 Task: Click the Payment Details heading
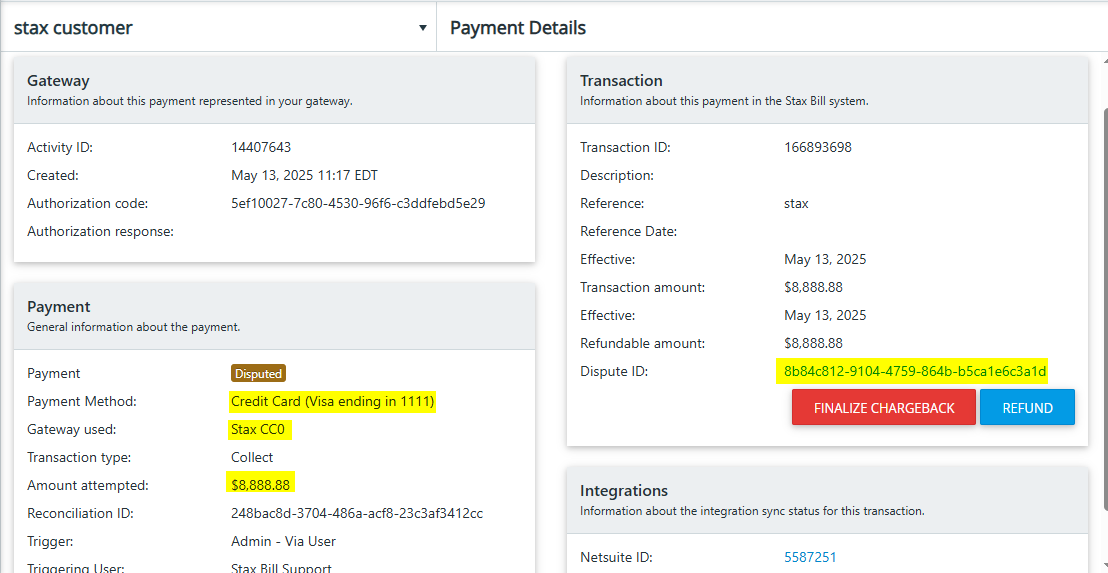pyautogui.click(x=517, y=28)
